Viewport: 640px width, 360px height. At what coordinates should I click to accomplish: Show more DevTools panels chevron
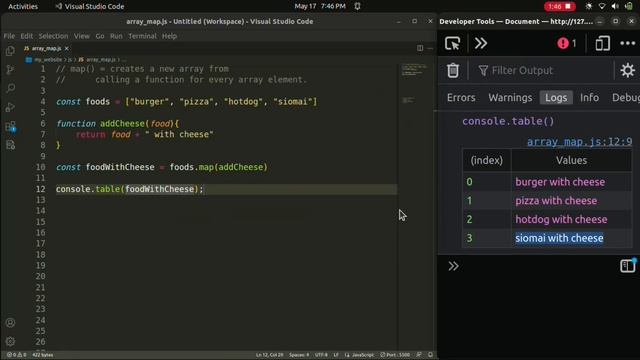coord(481,43)
